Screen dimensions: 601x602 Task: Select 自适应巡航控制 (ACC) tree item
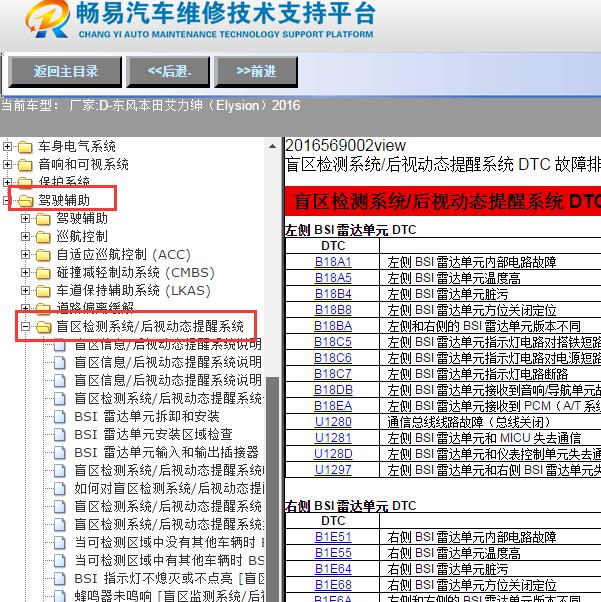(124, 255)
